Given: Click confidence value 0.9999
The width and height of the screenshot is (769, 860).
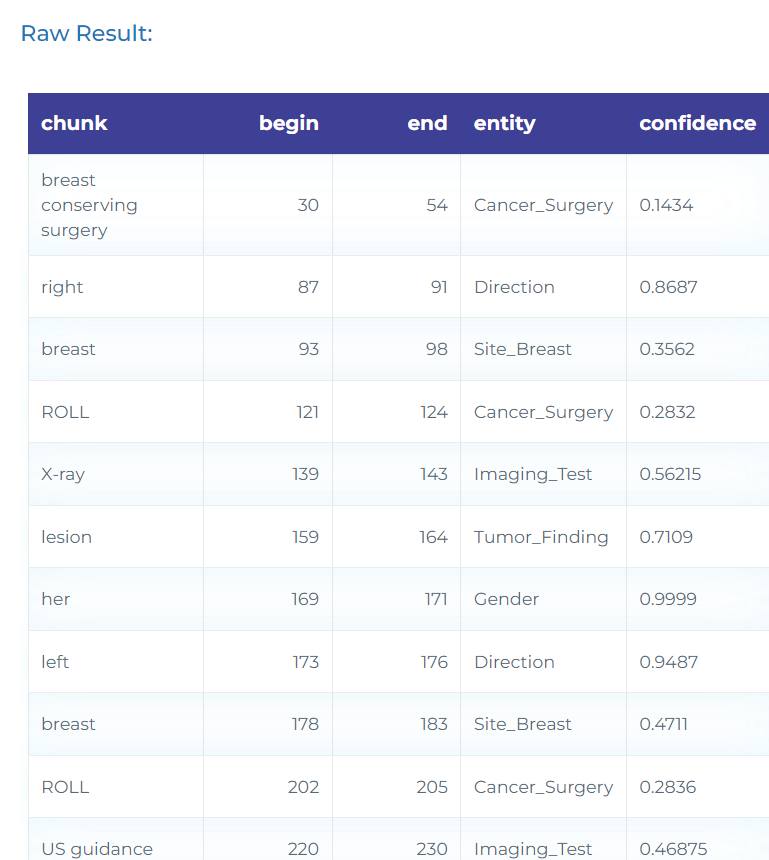Looking at the screenshot, I should [668, 599].
